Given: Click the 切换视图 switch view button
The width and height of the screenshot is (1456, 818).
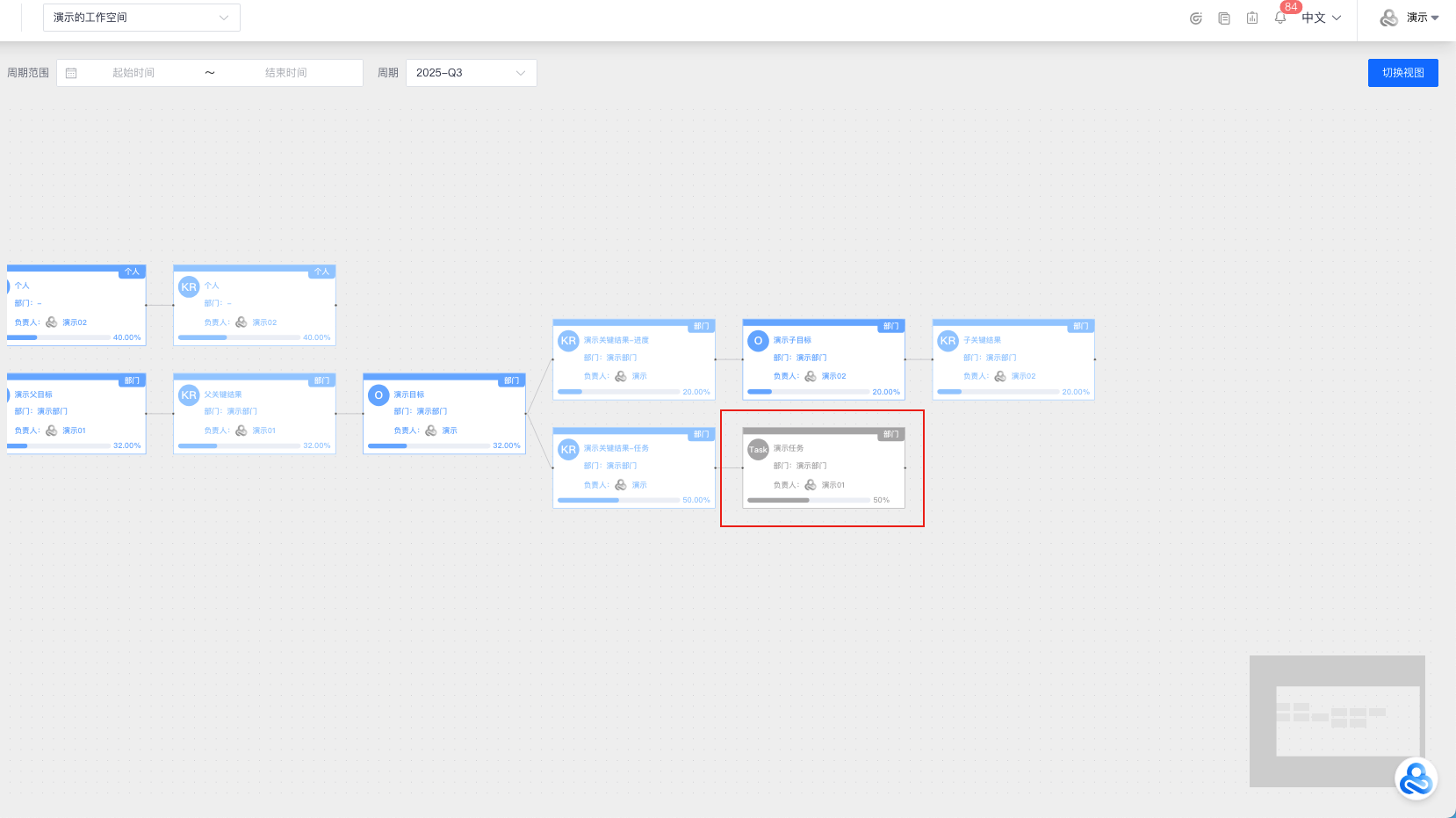Looking at the screenshot, I should 1402,73.
